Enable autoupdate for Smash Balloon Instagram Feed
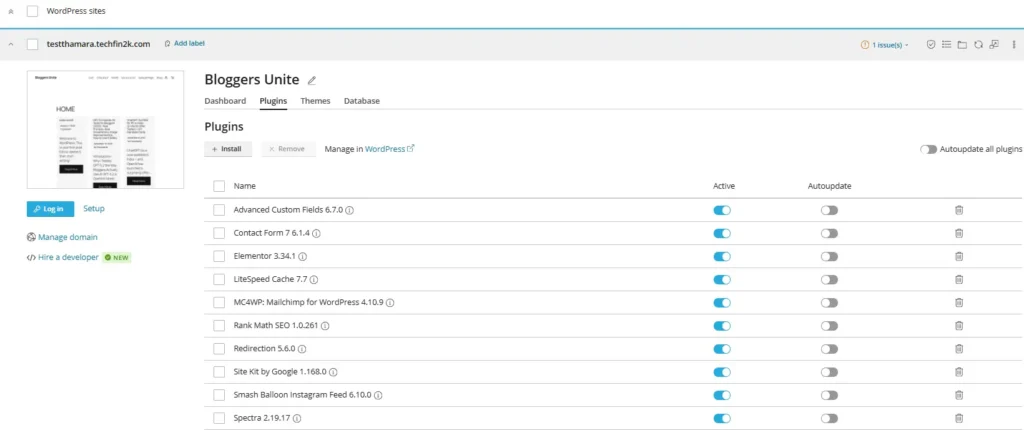This screenshot has width=1024, height=430. tap(829, 395)
